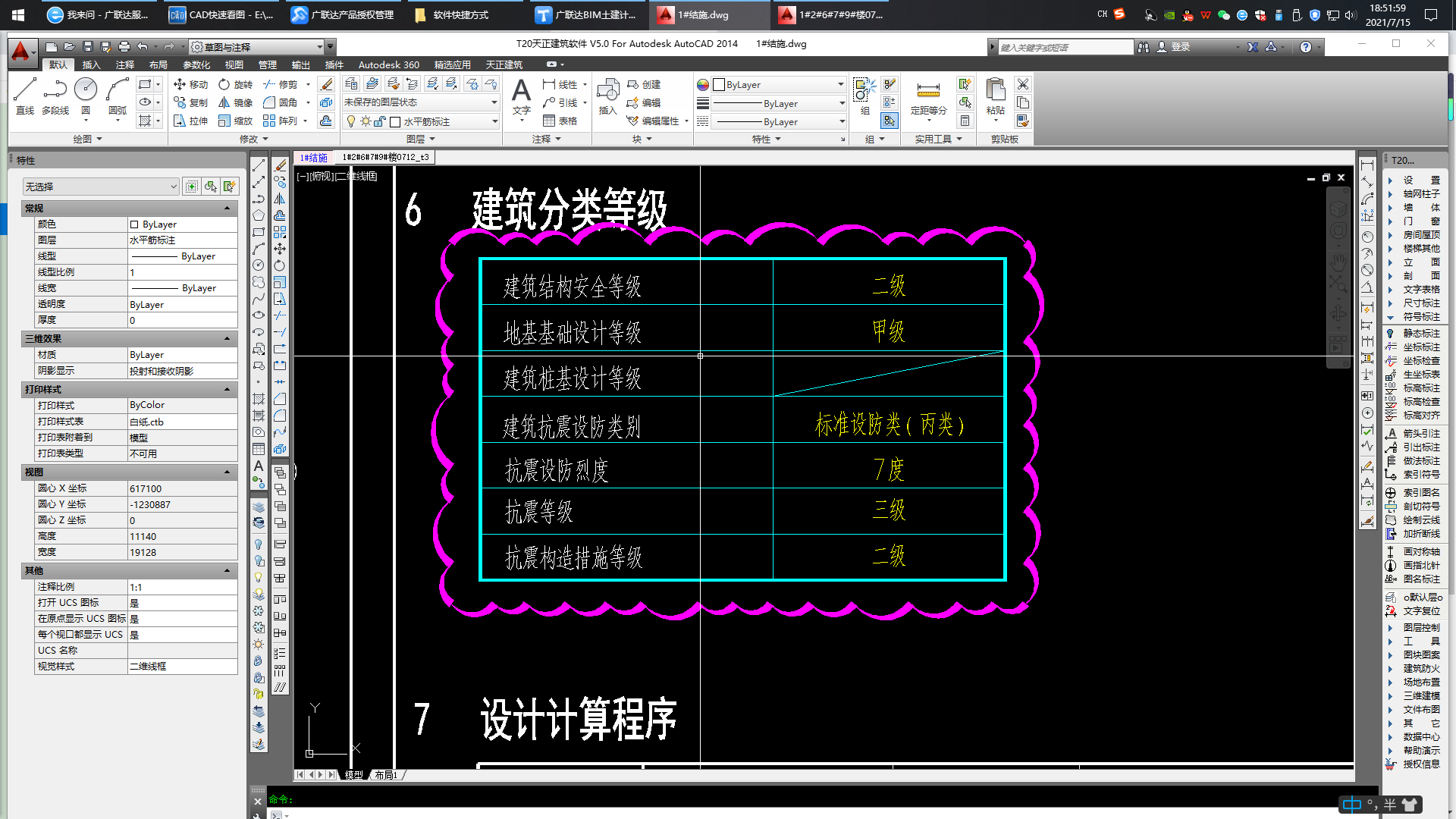Select the 多段线 polyline tool

pyautogui.click(x=55, y=96)
